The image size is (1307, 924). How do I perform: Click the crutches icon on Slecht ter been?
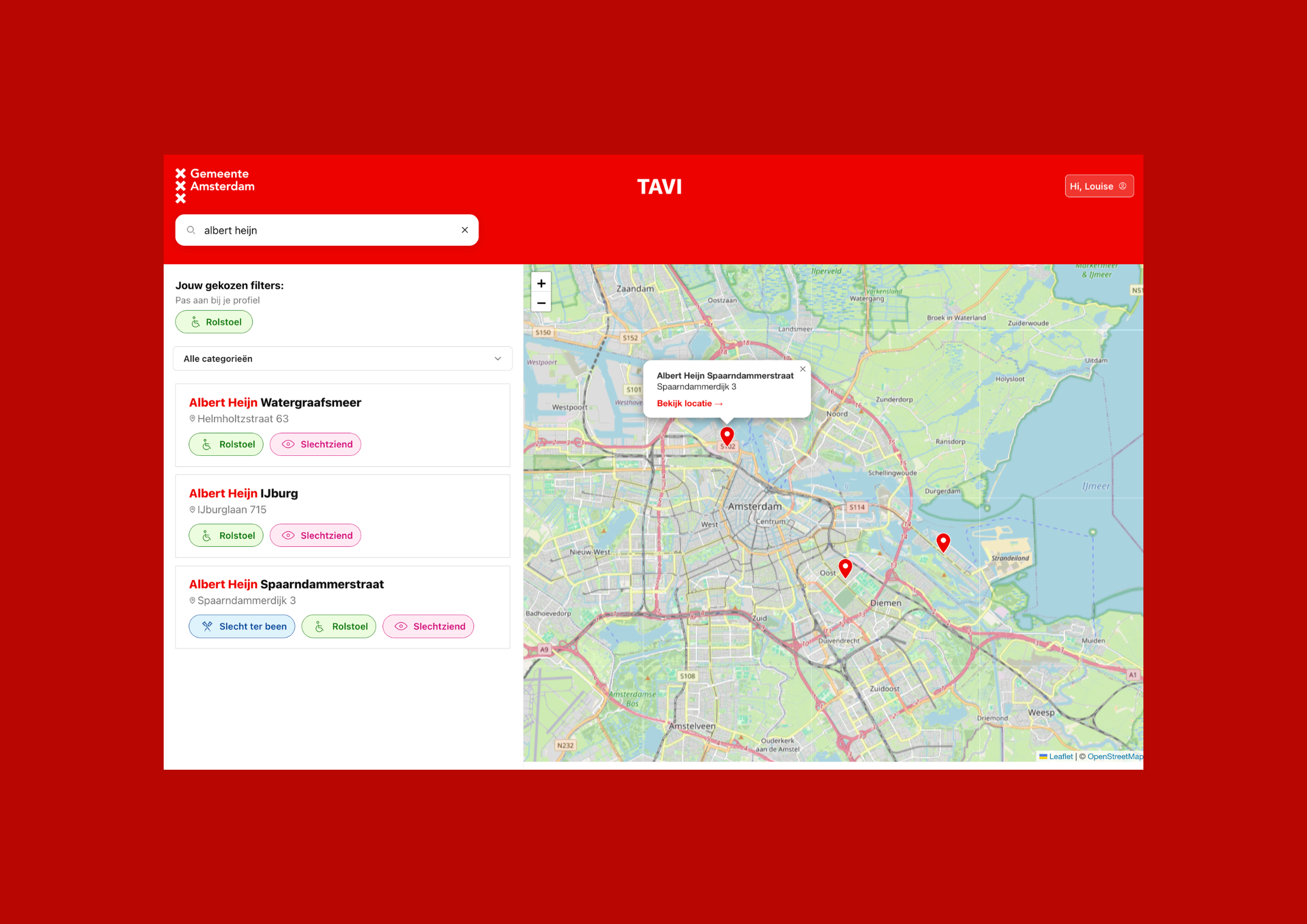click(x=207, y=626)
